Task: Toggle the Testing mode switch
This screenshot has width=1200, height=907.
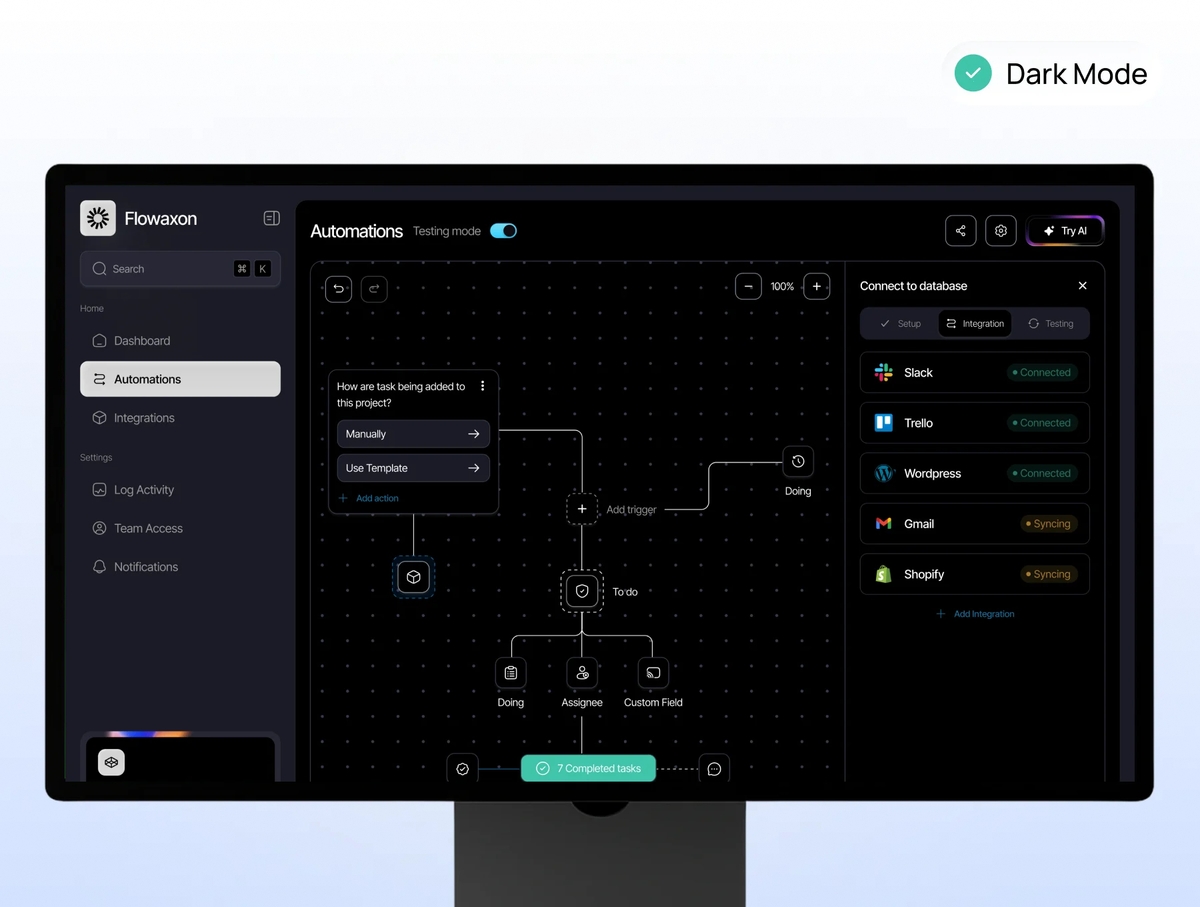Action: (x=503, y=231)
